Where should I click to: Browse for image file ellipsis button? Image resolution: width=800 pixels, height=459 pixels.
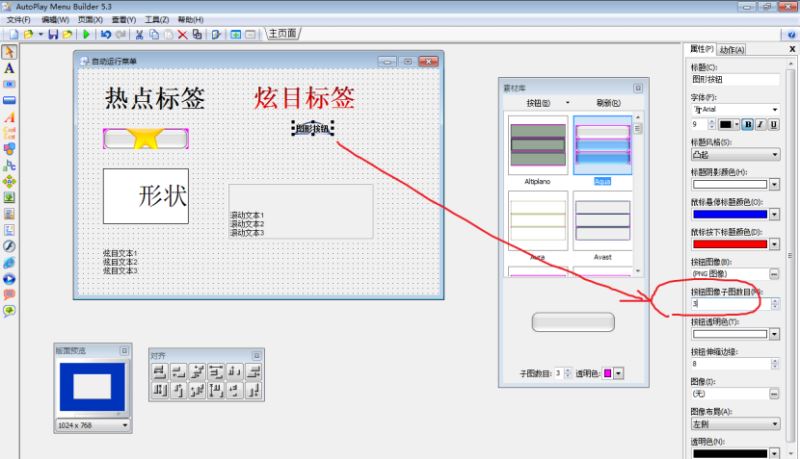click(774, 394)
